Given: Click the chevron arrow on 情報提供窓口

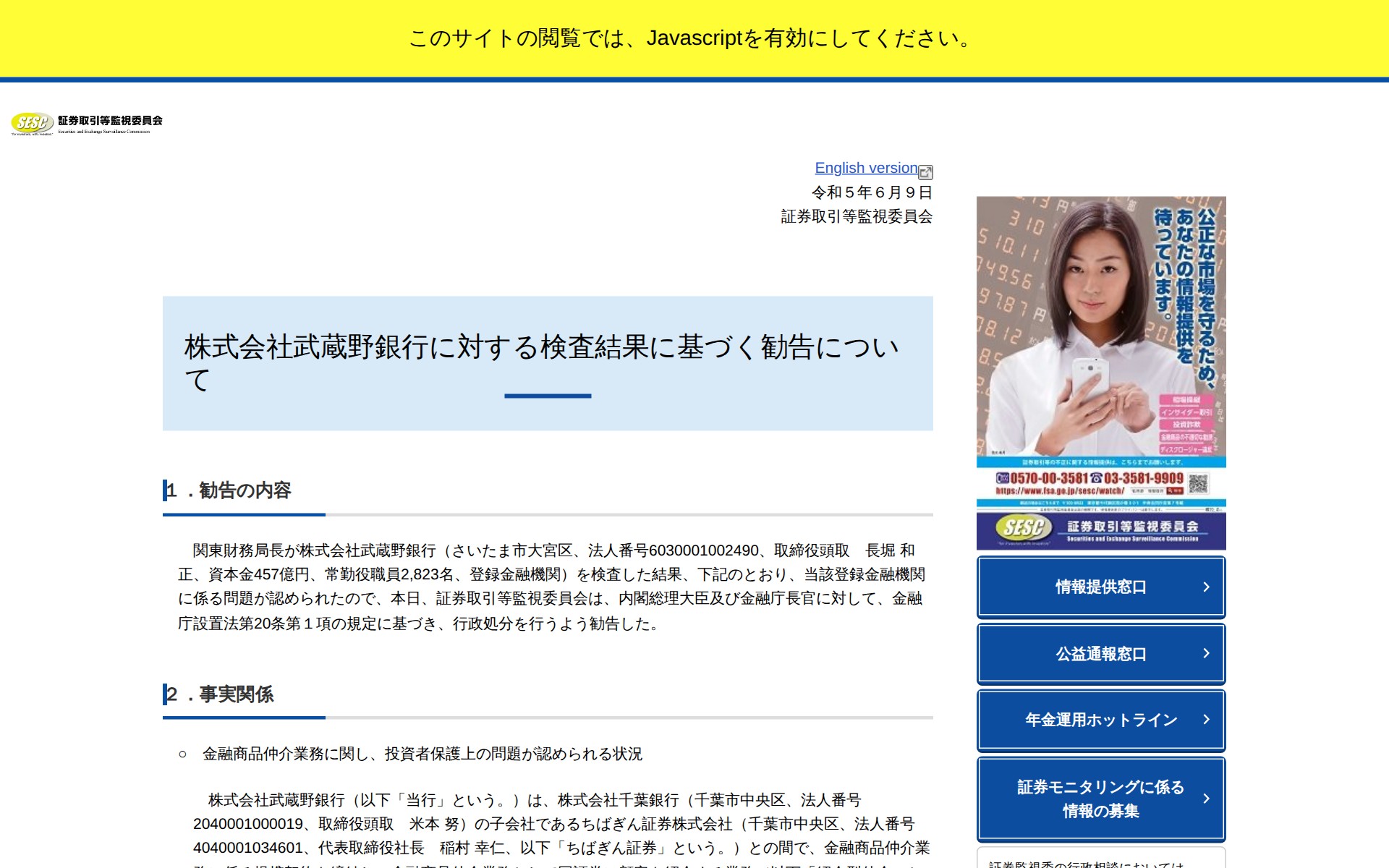Looking at the screenshot, I should click(1206, 587).
